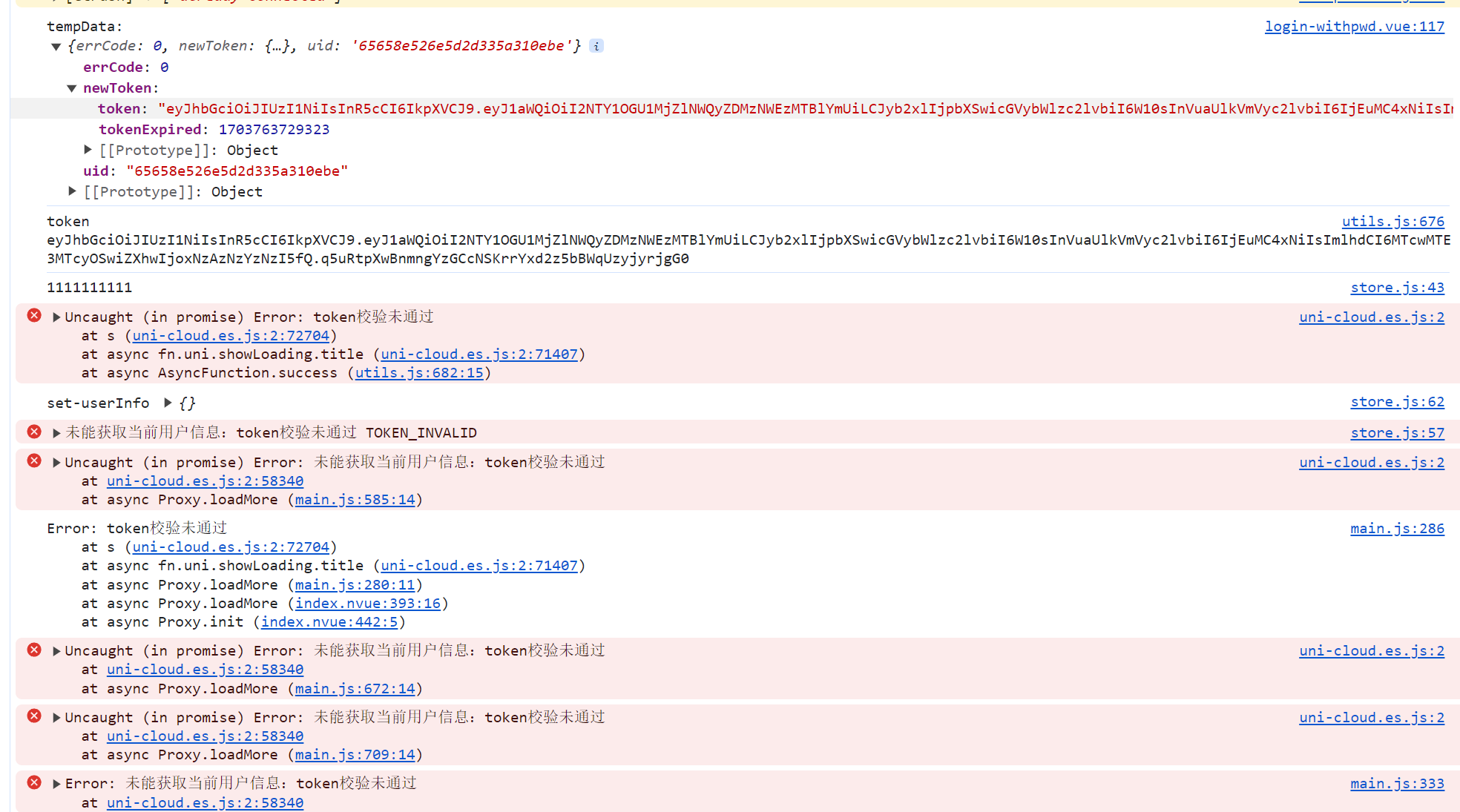Open store.js:43 source link
Screen dimensions: 1460x812
click(x=1397, y=288)
